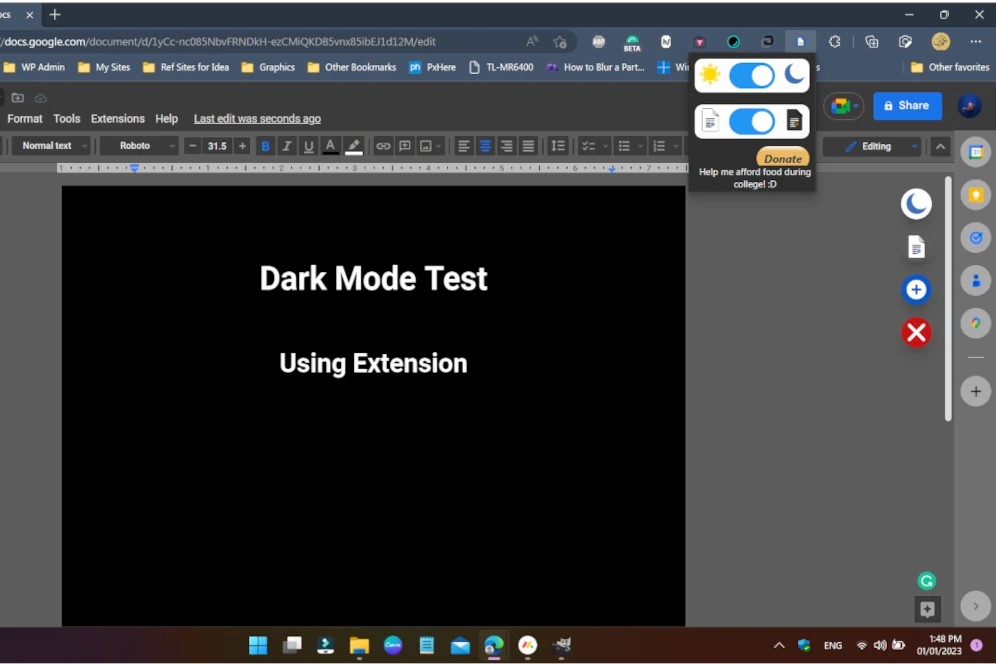Viewport: 996px width, 664px height.
Task: Expand bulleted list options arrow
Action: click(x=640, y=147)
